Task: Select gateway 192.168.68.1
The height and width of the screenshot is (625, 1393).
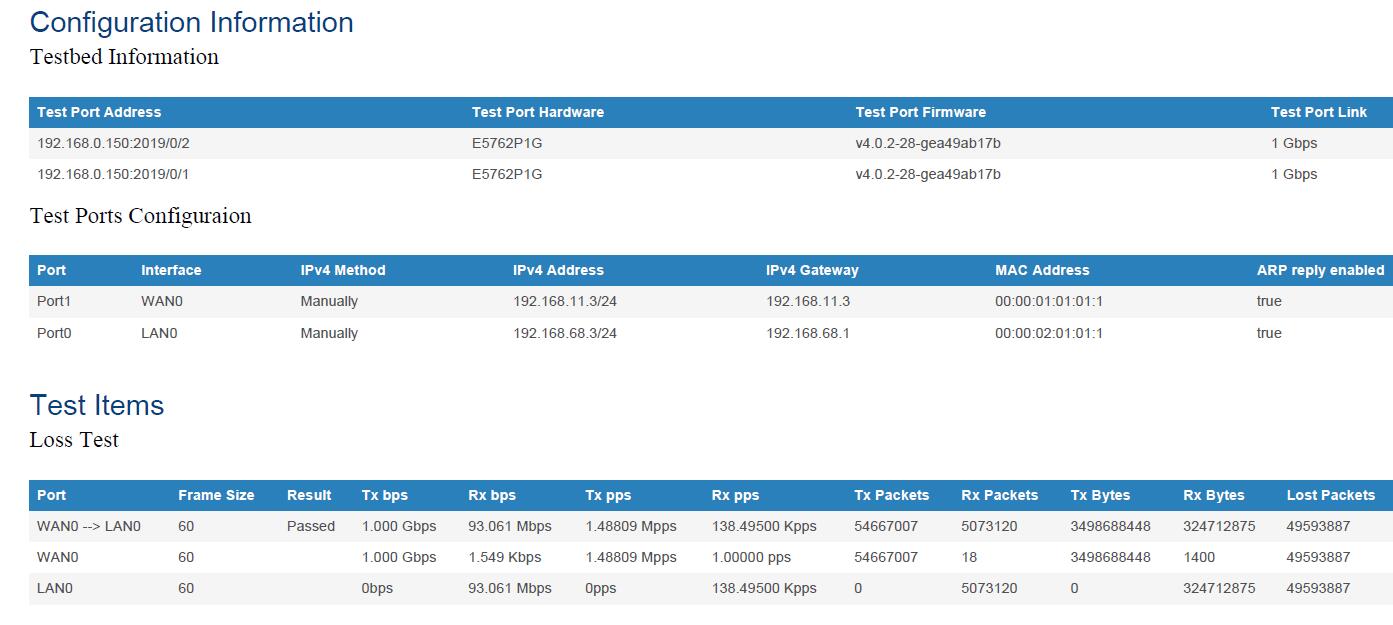Action: (808, 333)
